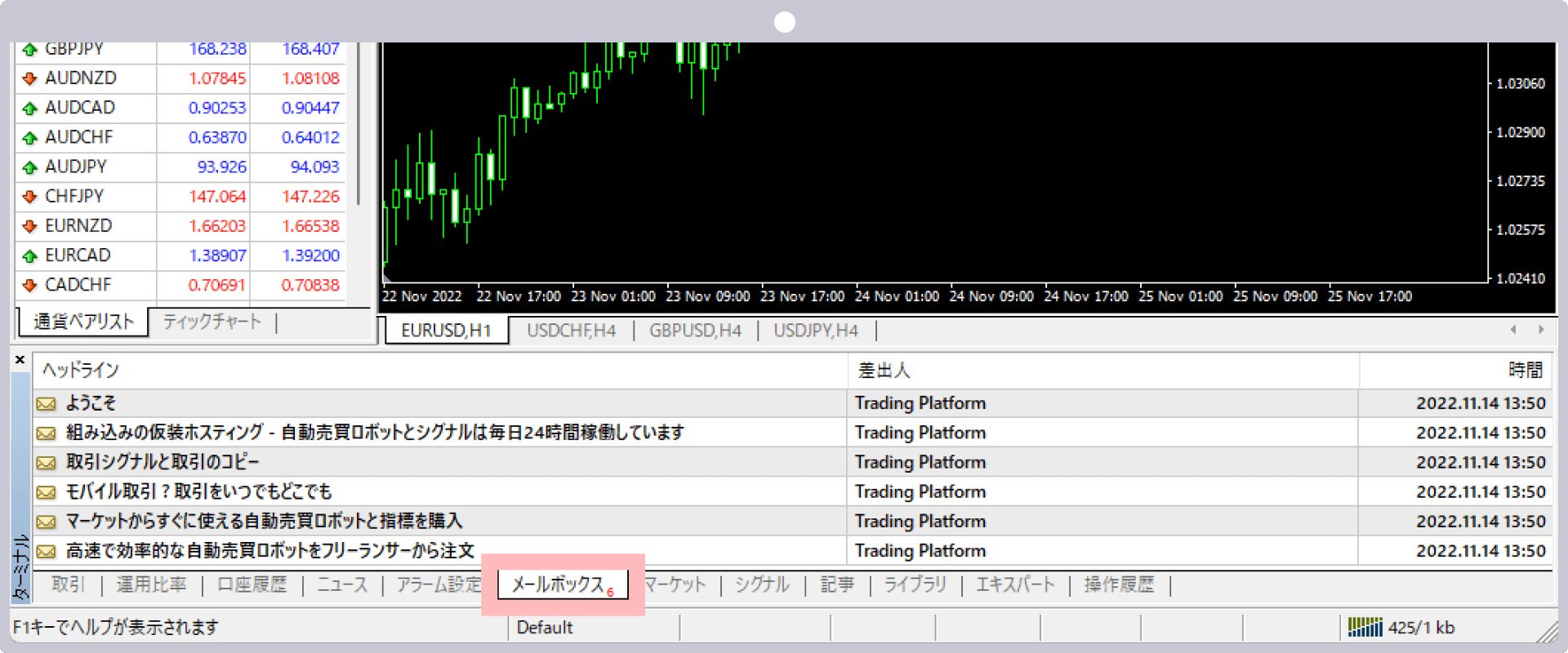
Task: Click the up arrow icon for EURCAD
Action: coord(30,255)
